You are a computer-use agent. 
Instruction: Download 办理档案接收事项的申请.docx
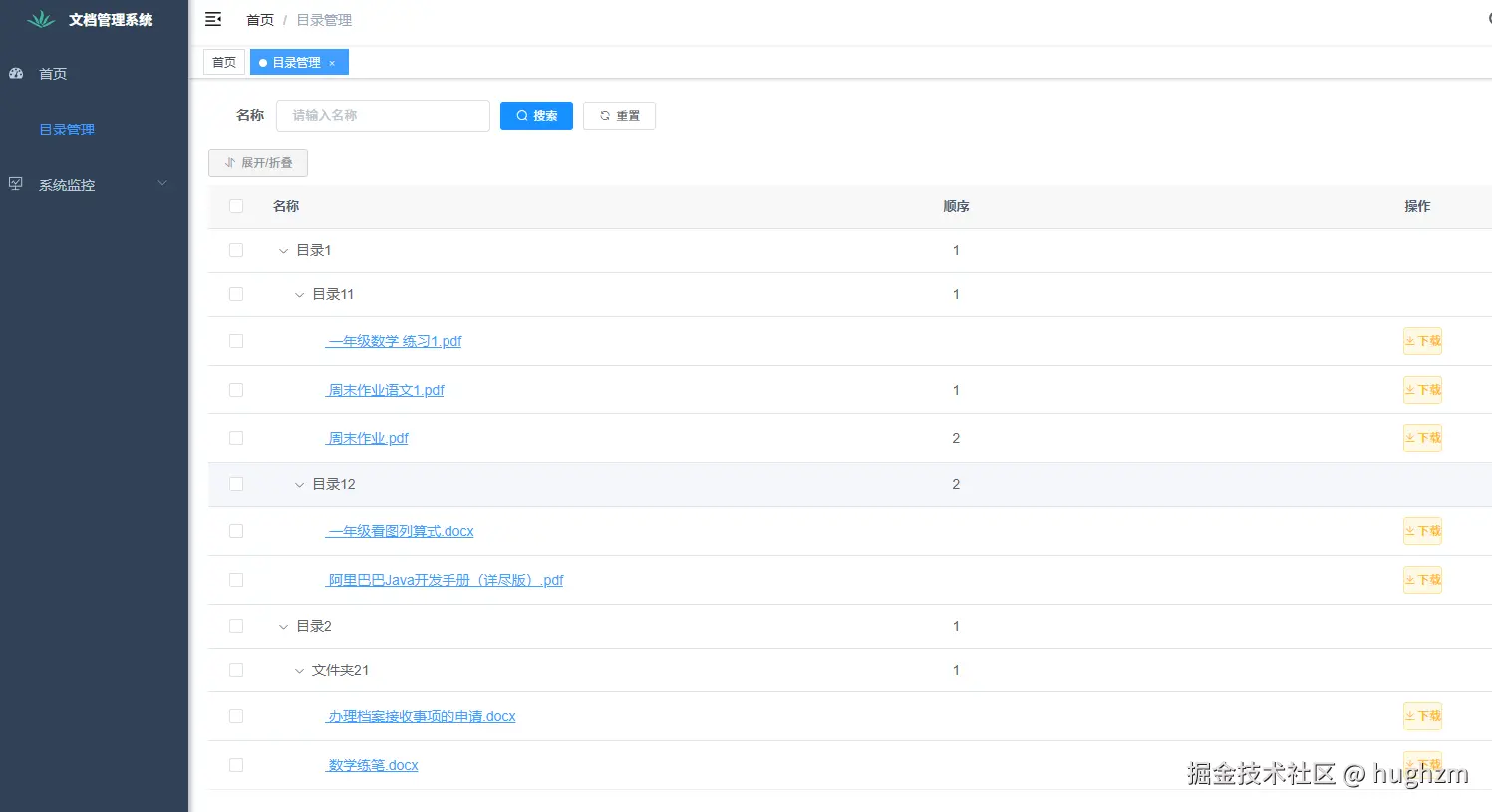pyautogui.click(x=1422, y=716)
